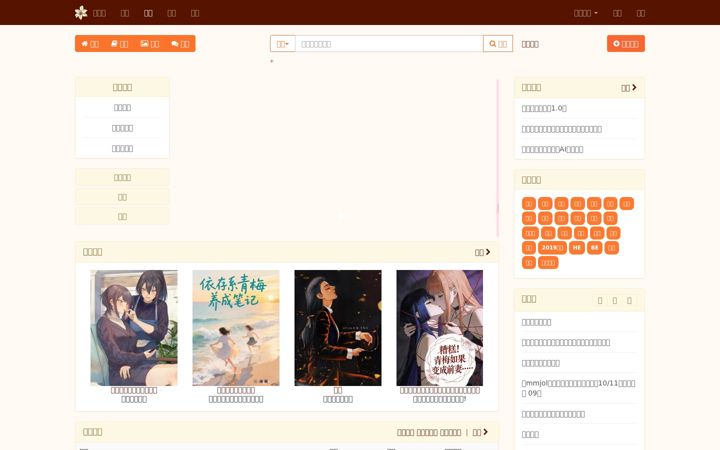Click the chevron link in the cover gallery header

pos(482,252)
